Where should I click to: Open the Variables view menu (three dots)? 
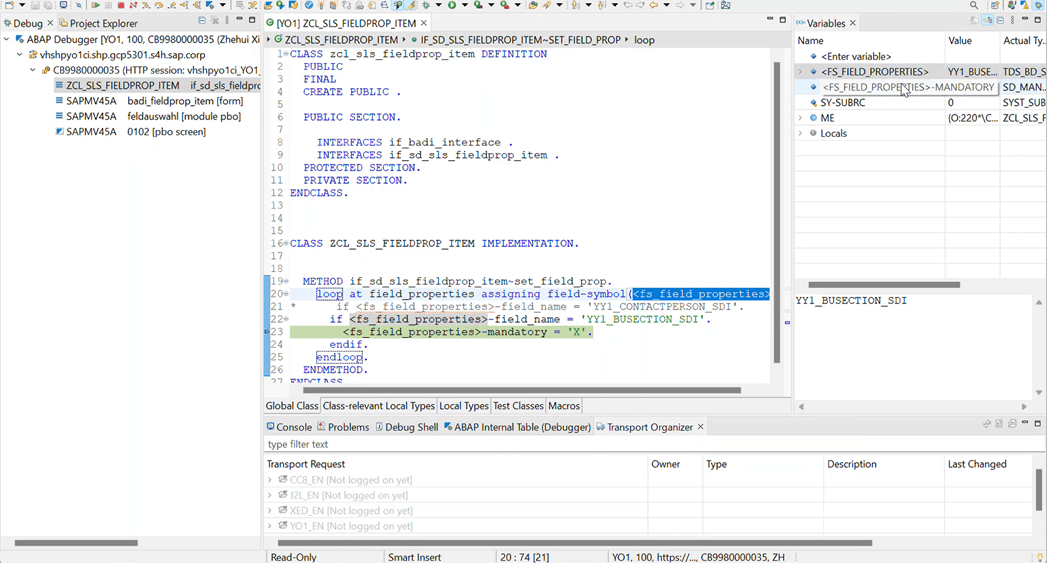(x=1012, y=21)
